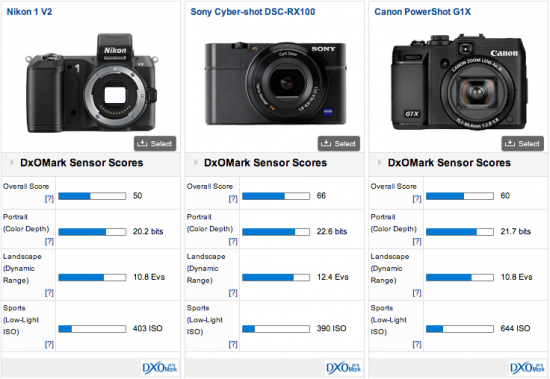Click DxOMark logo under Canon column
The height and width of the screenshot is (379, 550).
coord(528,368)
